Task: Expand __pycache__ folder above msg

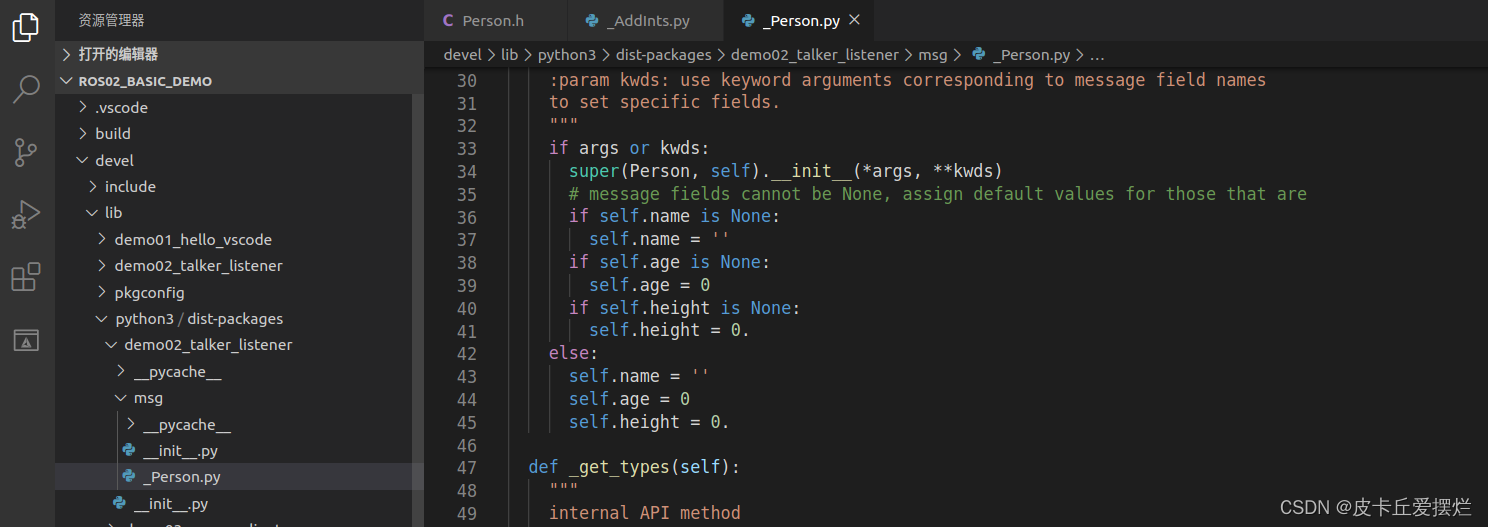Action: click(233, 371)
